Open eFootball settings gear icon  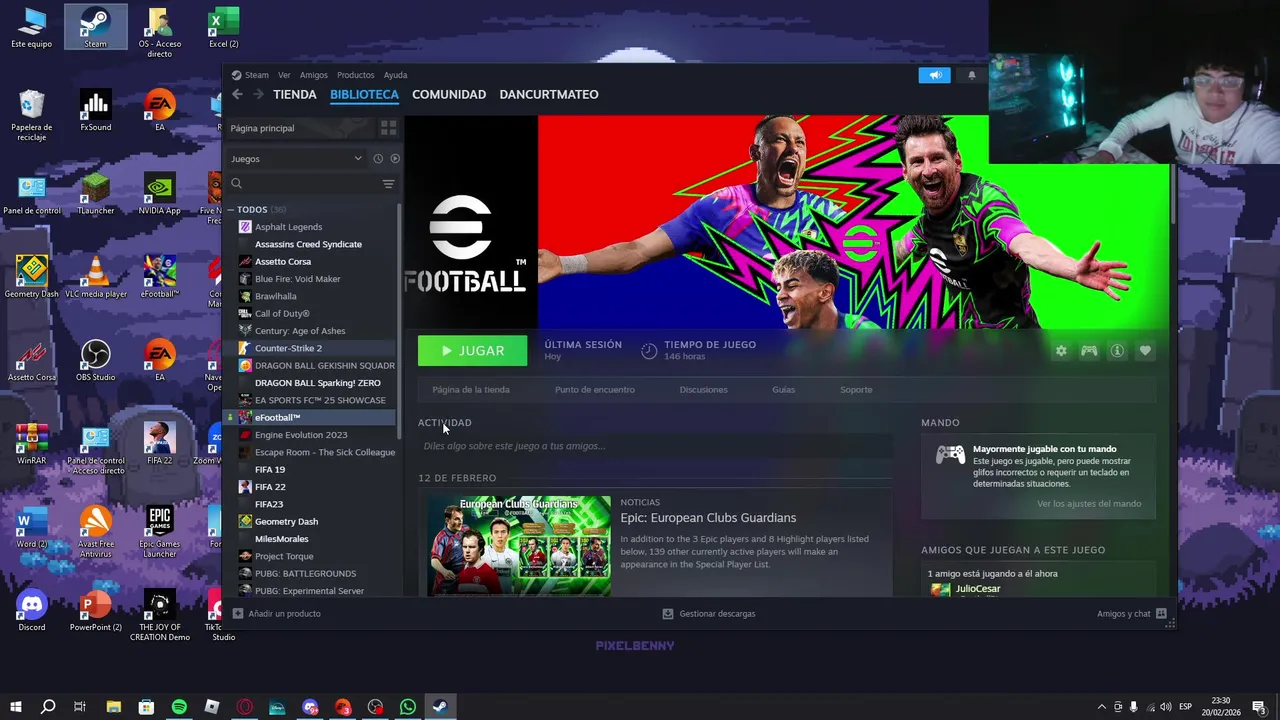[1061, 351]
